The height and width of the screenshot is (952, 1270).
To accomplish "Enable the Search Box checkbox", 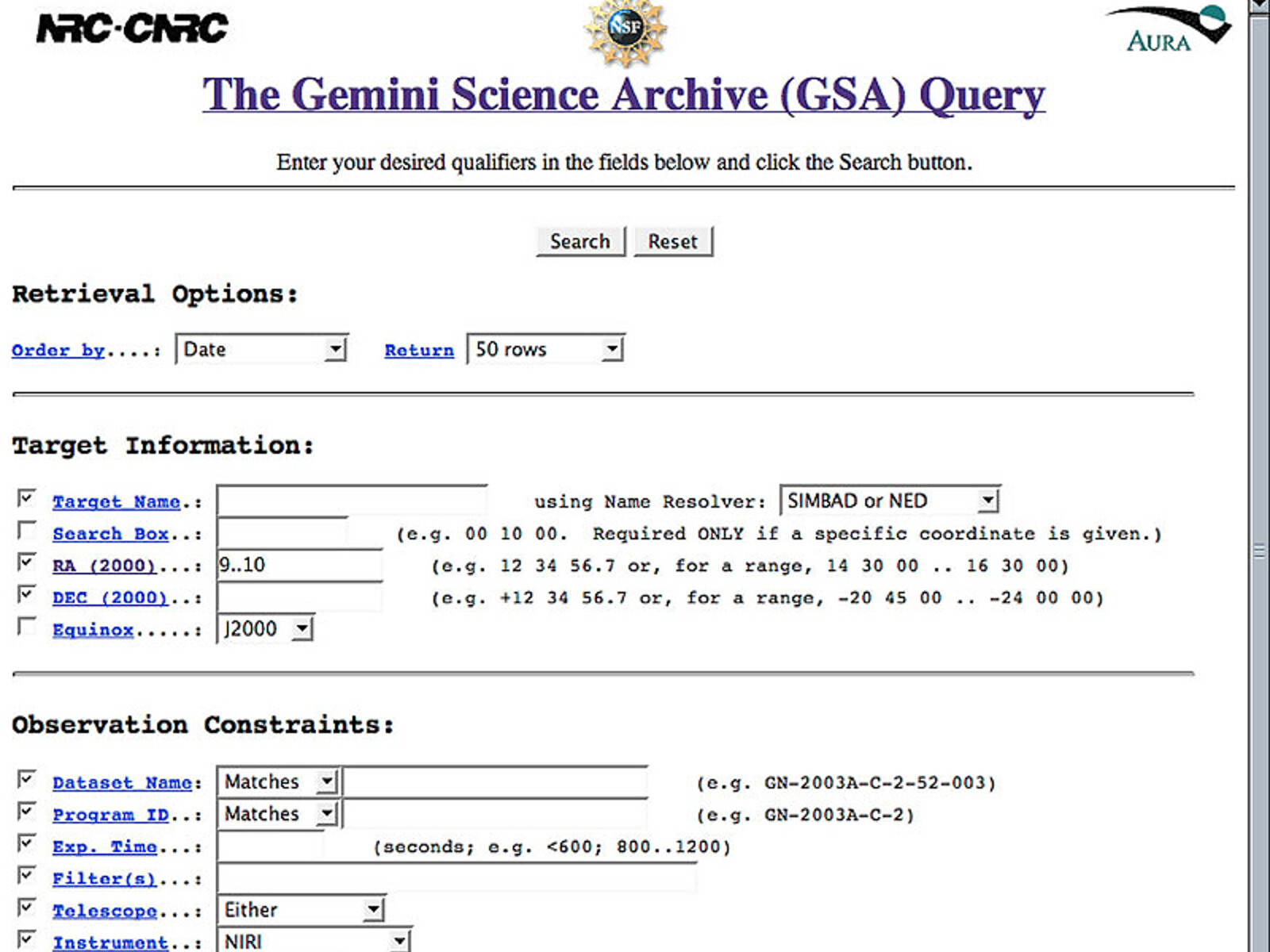I will click(27, 530).
